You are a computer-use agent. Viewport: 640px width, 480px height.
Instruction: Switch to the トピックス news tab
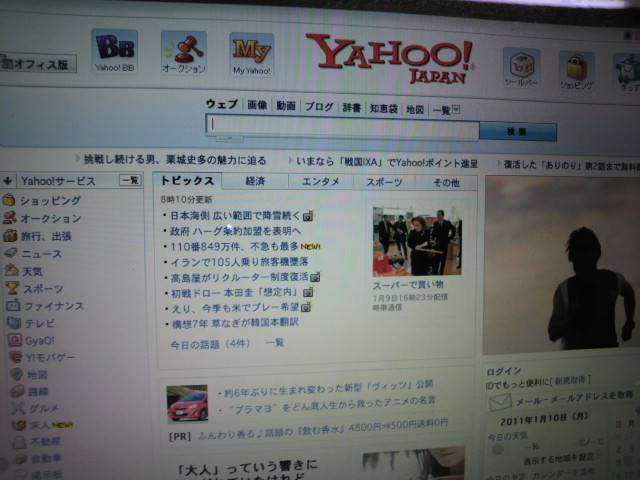(x=187, y=180)
